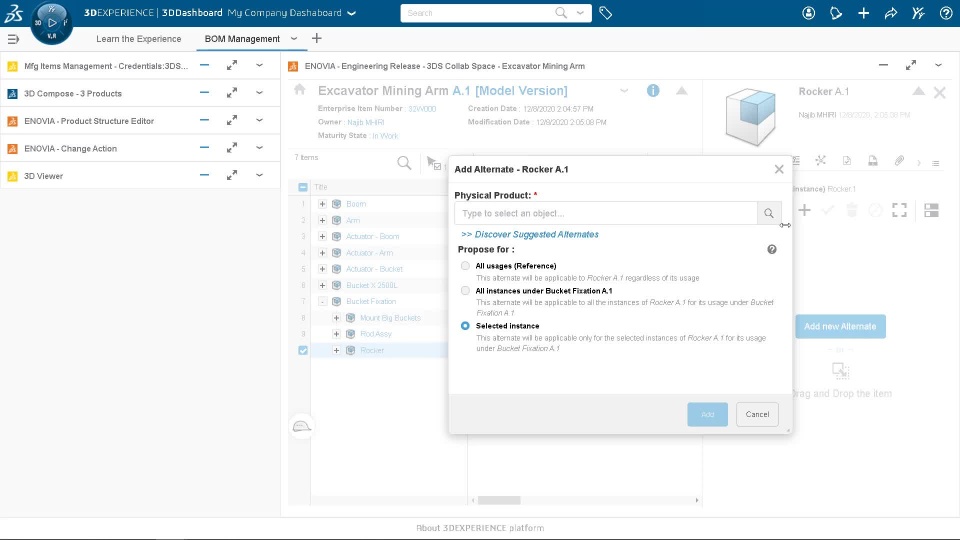Image resolution: width=960 pixels, height=540 pixels.
Task: Click the Rocker 3D cube thumbnail
Action: pyautogui.click(x=751, y=117)
